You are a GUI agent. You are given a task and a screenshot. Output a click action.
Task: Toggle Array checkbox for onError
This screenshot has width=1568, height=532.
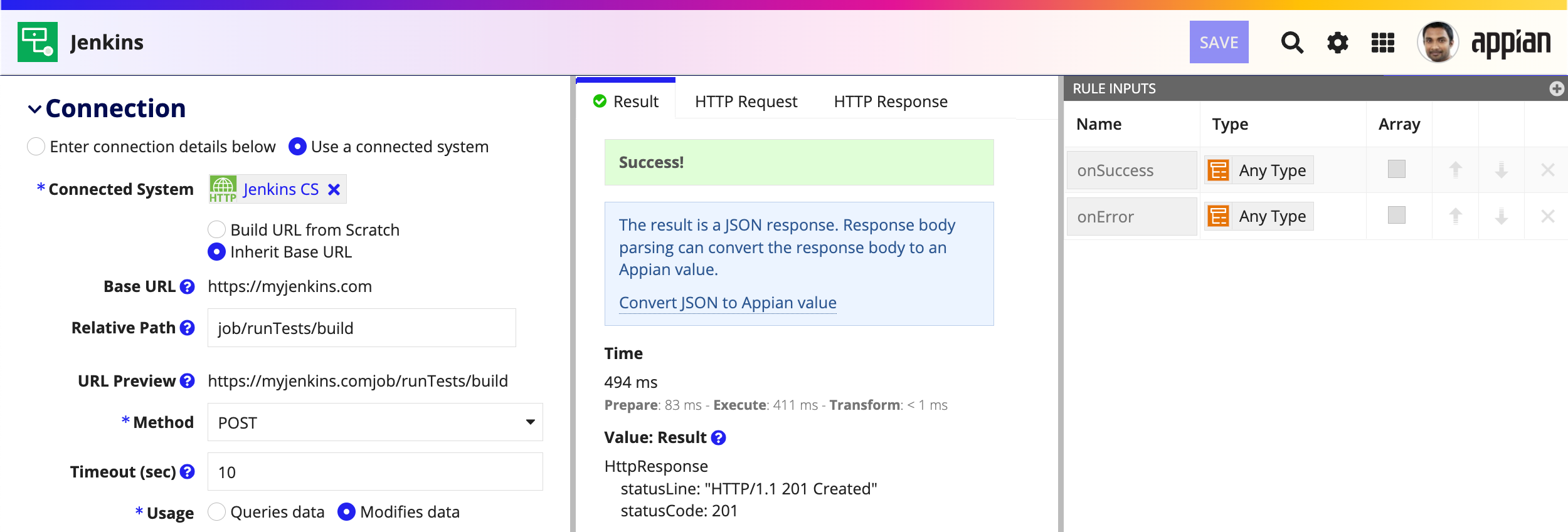1396,216
